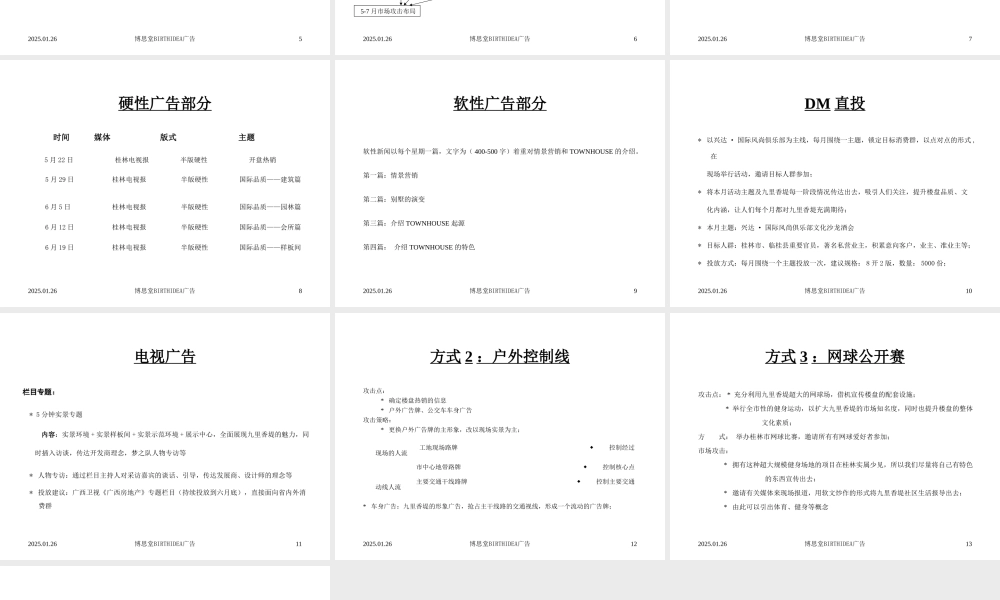
Task: Click the underlined DM 直投 title
Action: point(833,101)
